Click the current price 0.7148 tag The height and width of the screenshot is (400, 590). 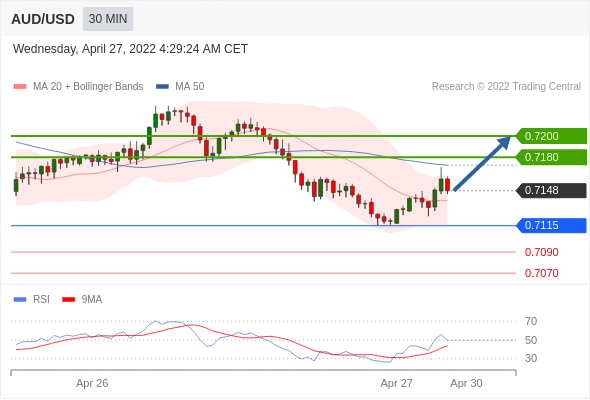tap(551, 190)
